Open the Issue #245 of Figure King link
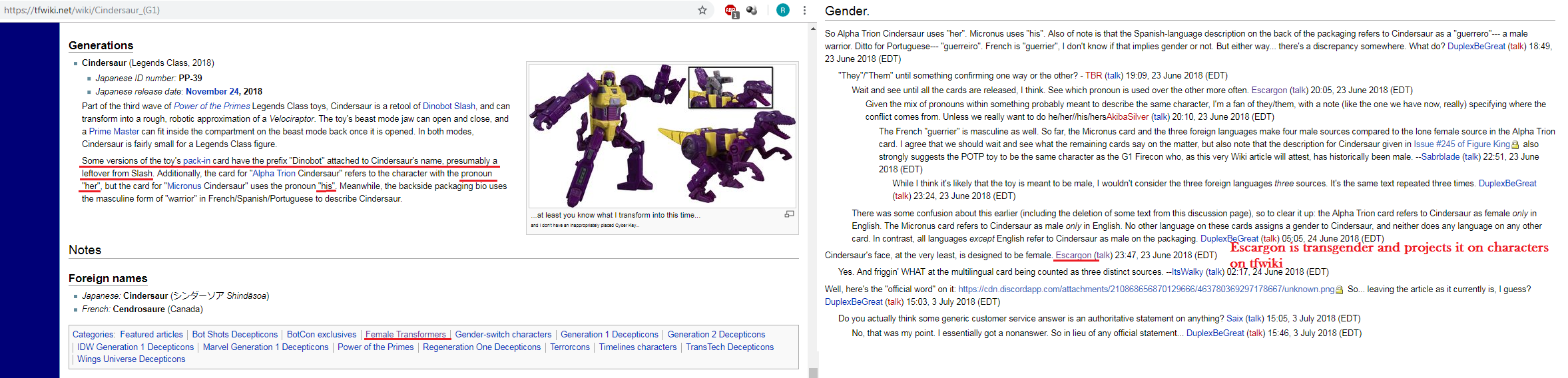This screenshot has width=1568, height=378. point(1462,144)
